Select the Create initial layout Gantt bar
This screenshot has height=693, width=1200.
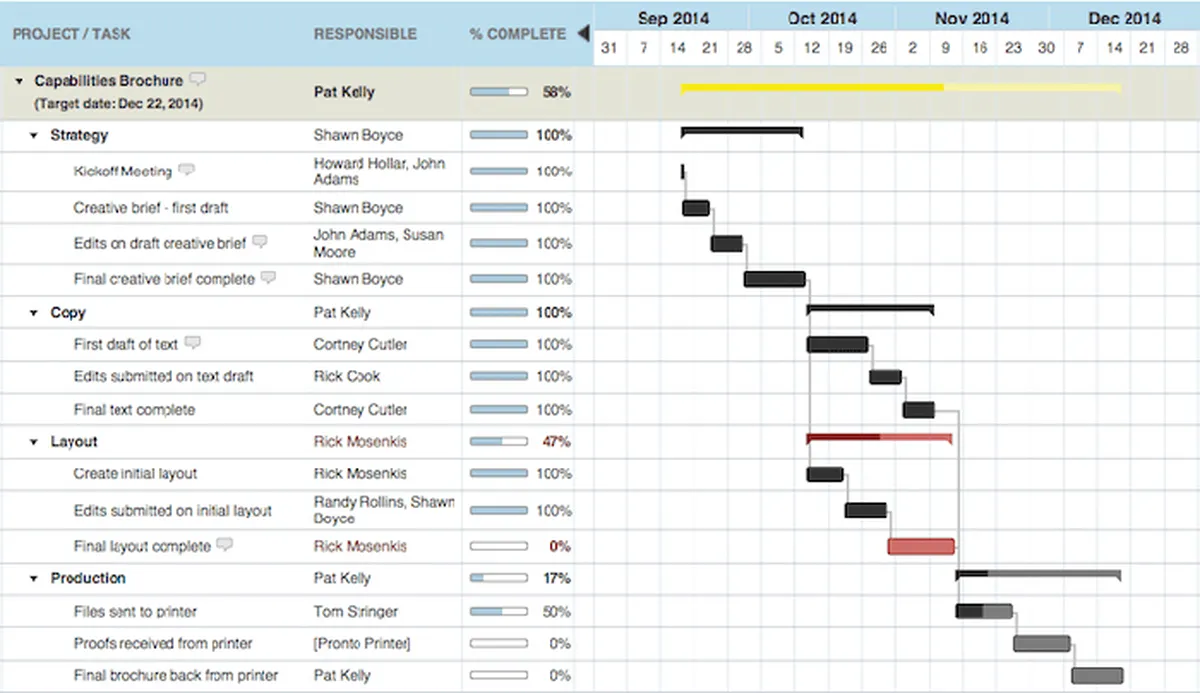(825, 474)
